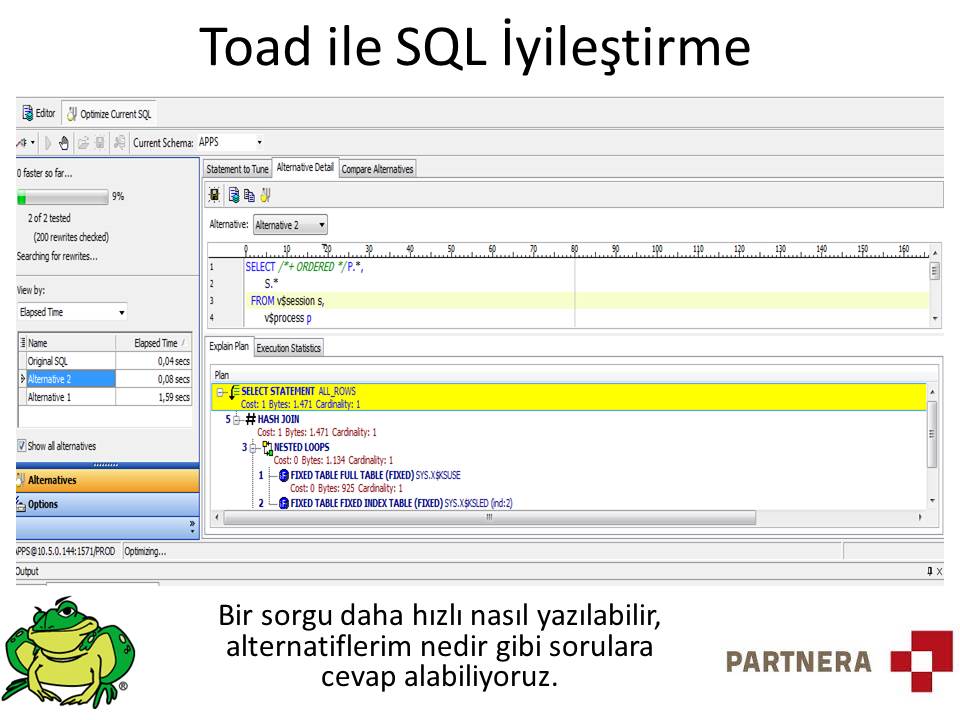
Task: Click the rewrite progress bar showing 9%
Action: 60,196
